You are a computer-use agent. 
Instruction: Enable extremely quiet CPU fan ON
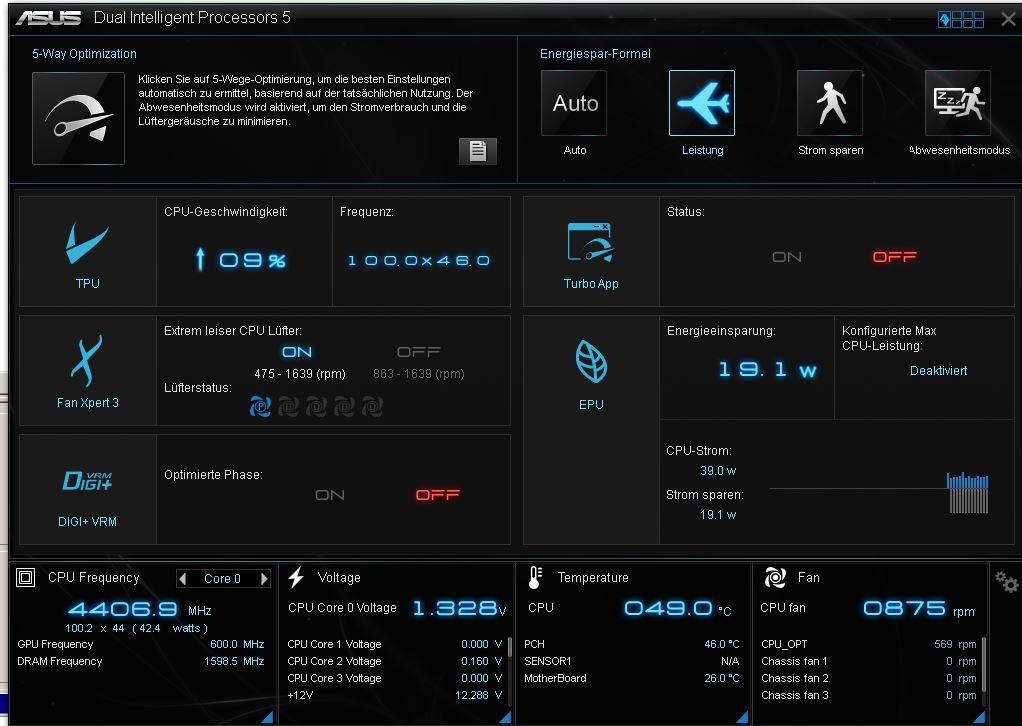(297, 352)
